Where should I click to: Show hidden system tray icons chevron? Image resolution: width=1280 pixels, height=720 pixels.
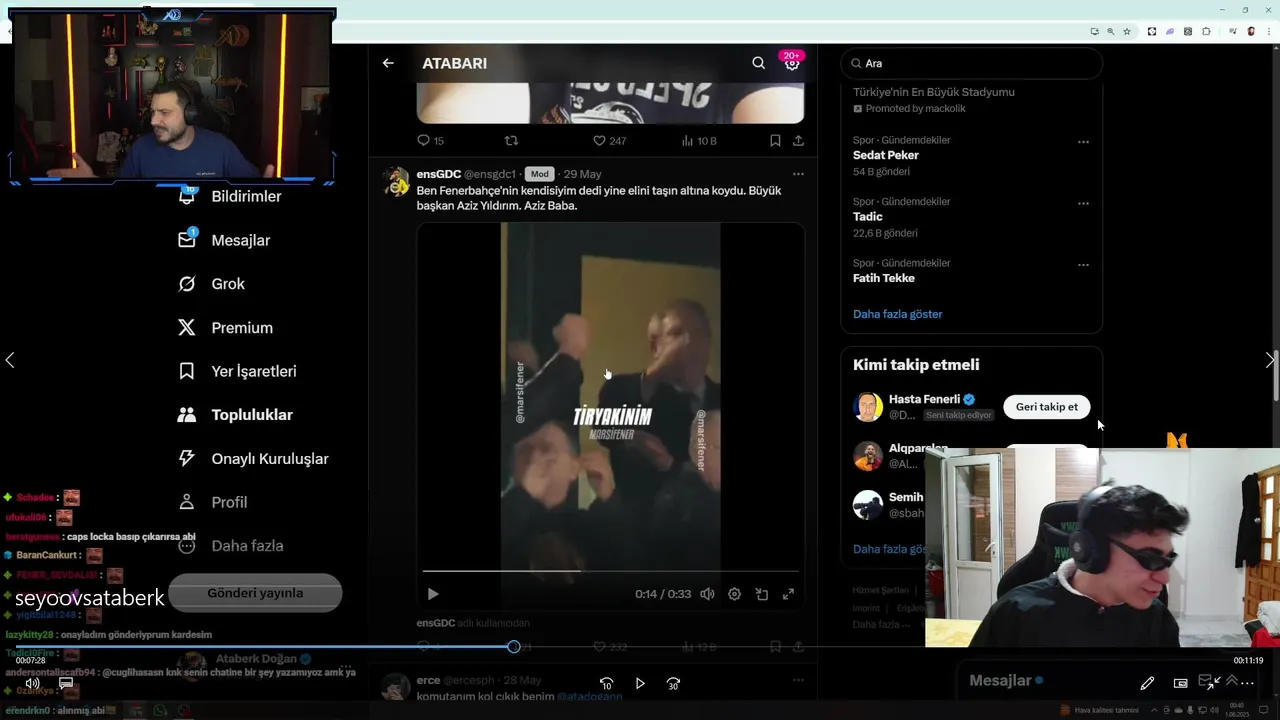(x=1152, y=710)
